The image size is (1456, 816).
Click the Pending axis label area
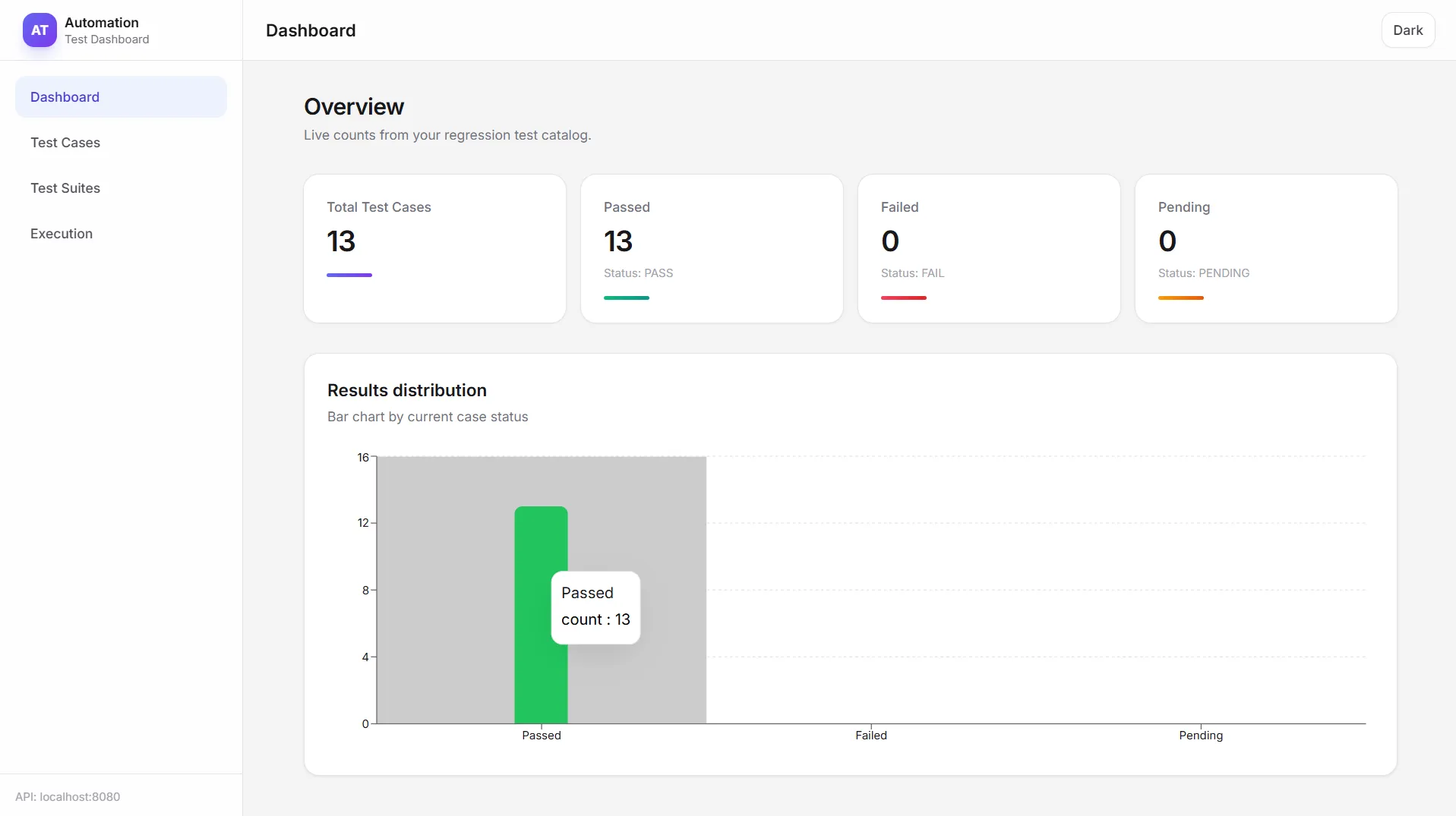pos(1200,735)
